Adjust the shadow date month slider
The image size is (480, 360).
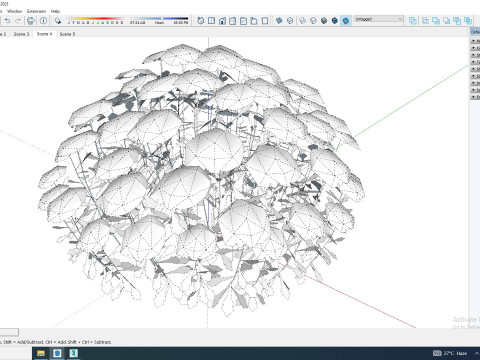pyautogui.click(x=96, y=19)
